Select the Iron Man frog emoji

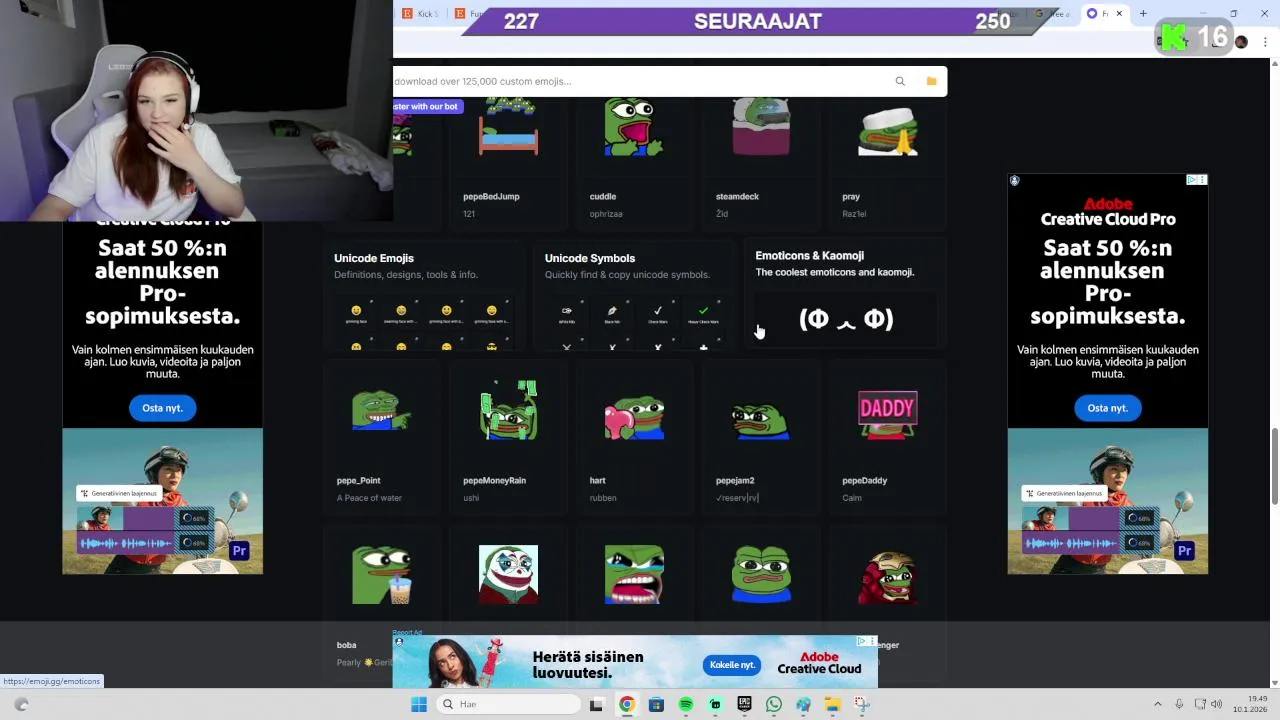tap(887, 577)
